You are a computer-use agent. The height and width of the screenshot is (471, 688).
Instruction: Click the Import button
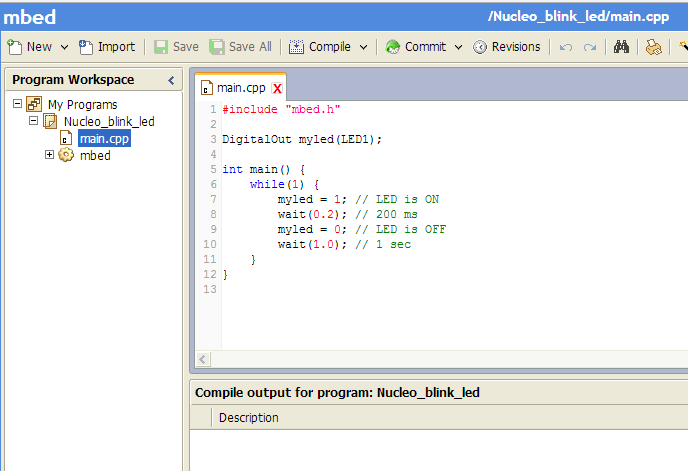(x=107, y=47)
